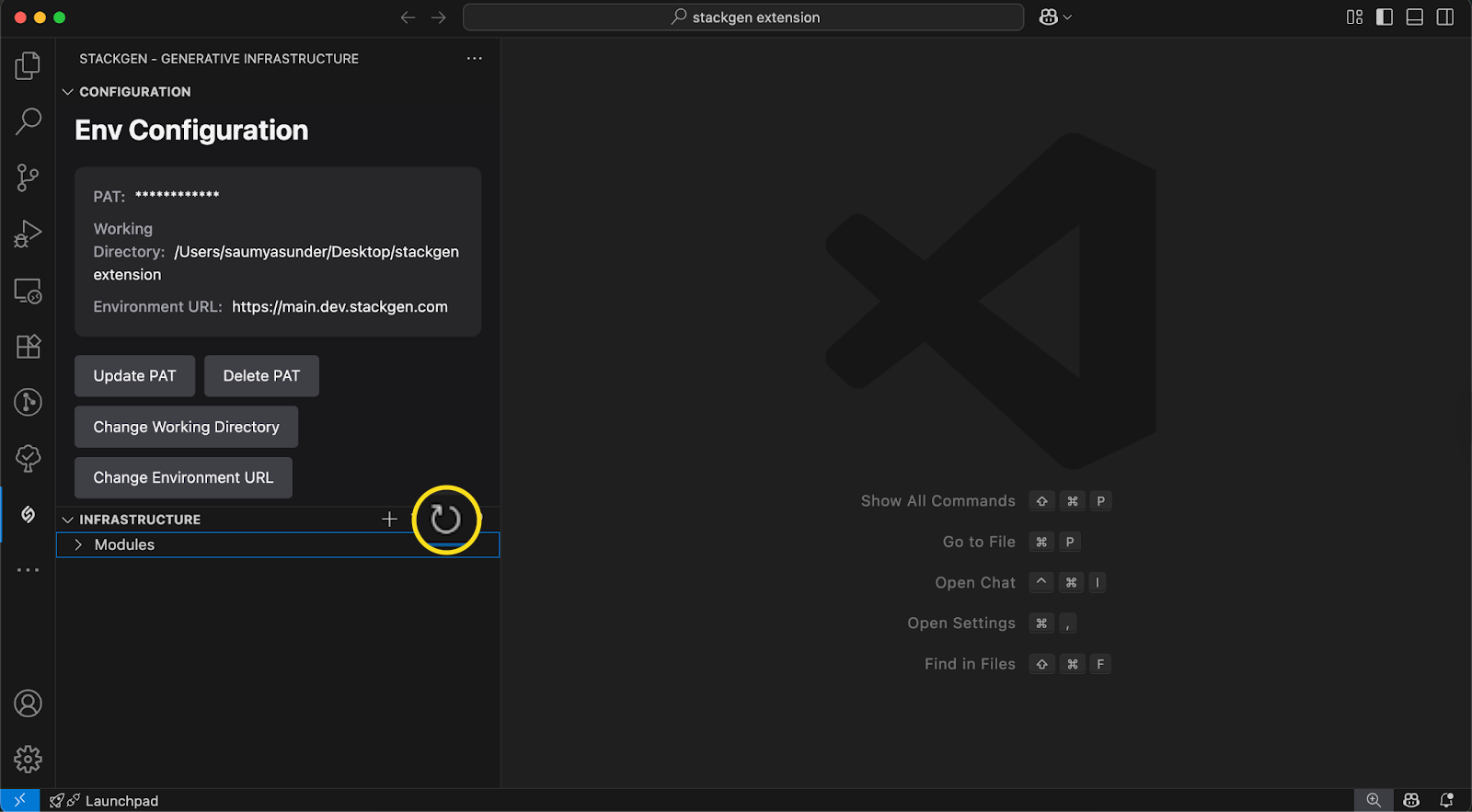The width and height of the screenshot is (1472, 812).
Task: Click the Open Chat shortcut text
Action: (x=975, y=582)
